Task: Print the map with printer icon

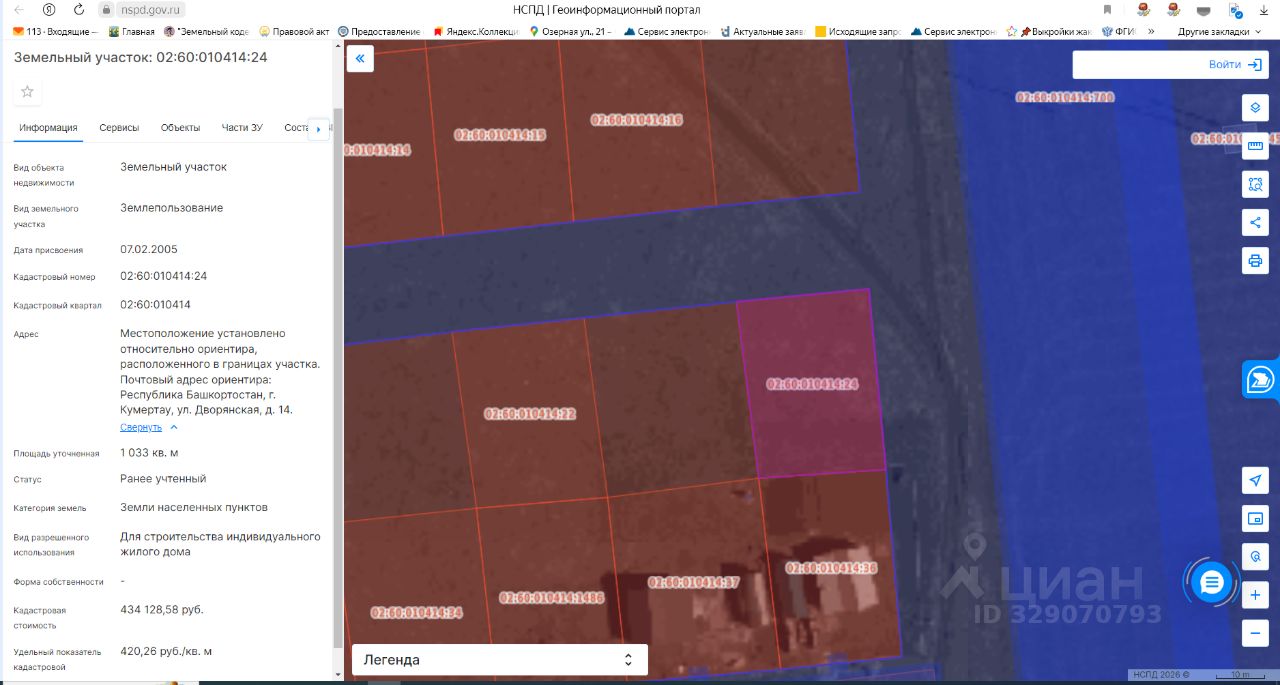Action: coord(1255,261)
